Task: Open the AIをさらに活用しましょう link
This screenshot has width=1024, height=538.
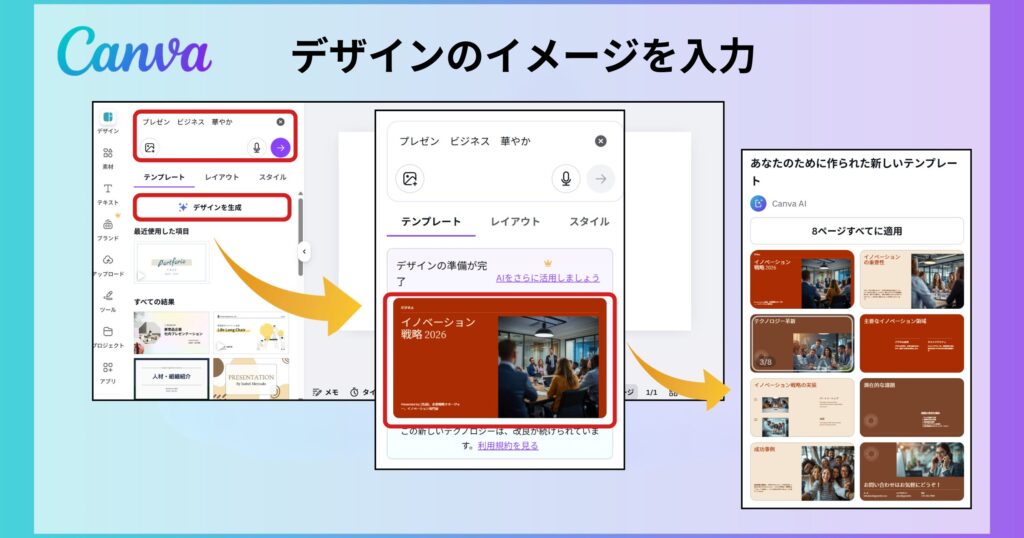Action: tap(548, 278)
